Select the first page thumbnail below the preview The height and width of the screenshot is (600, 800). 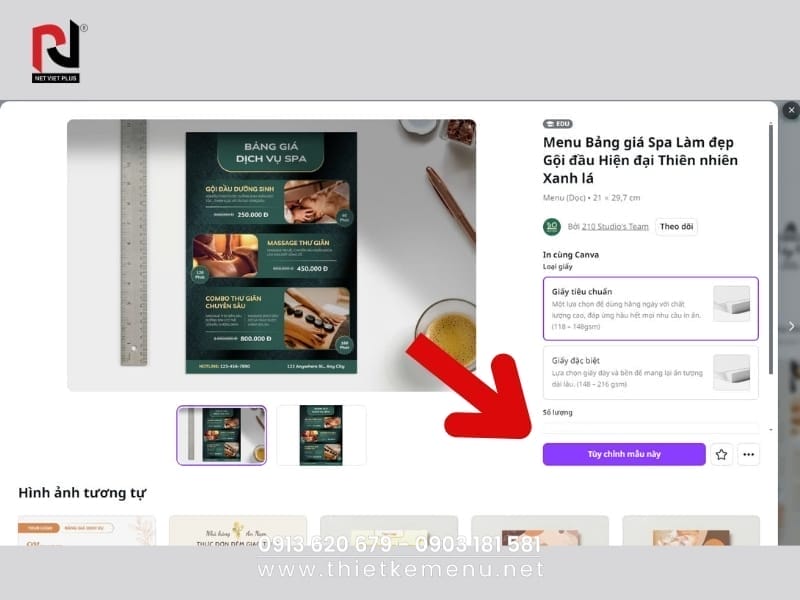[221, 432]
